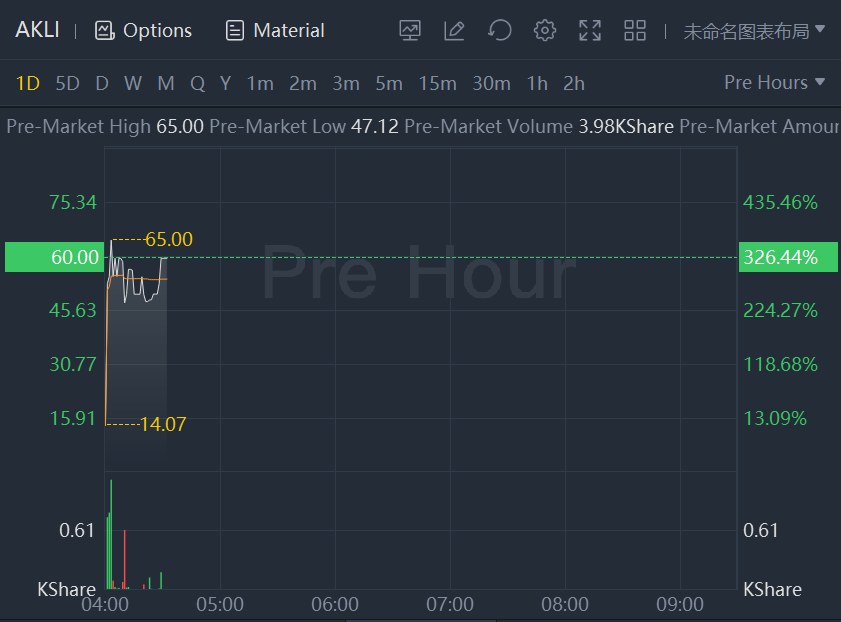
Task: Click the AKLI ticker symbol
Action: 37,30
